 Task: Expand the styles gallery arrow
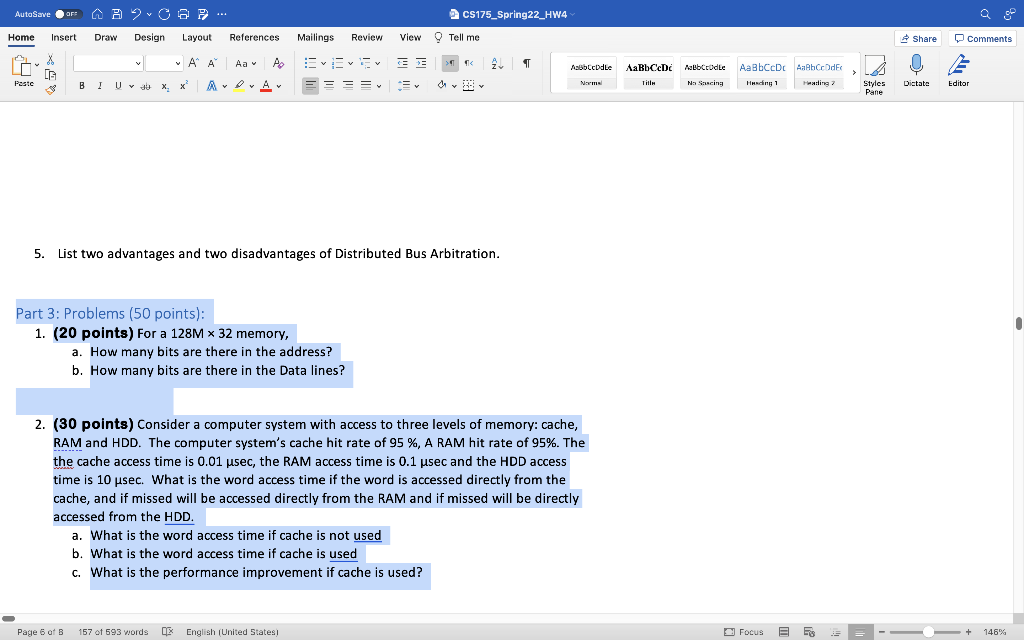[x=854, y=72]
